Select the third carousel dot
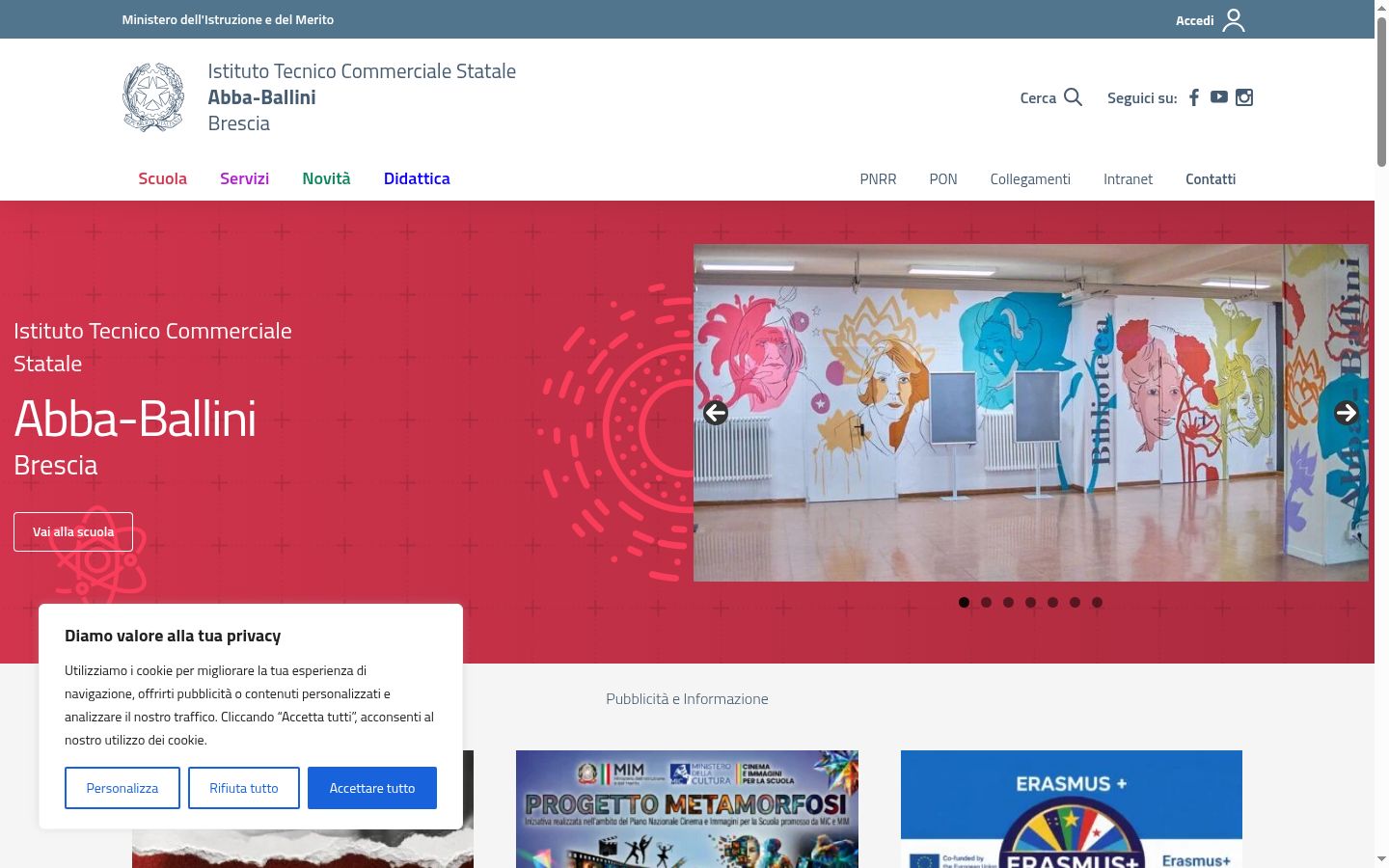1389x868 pixels. 1008,602
